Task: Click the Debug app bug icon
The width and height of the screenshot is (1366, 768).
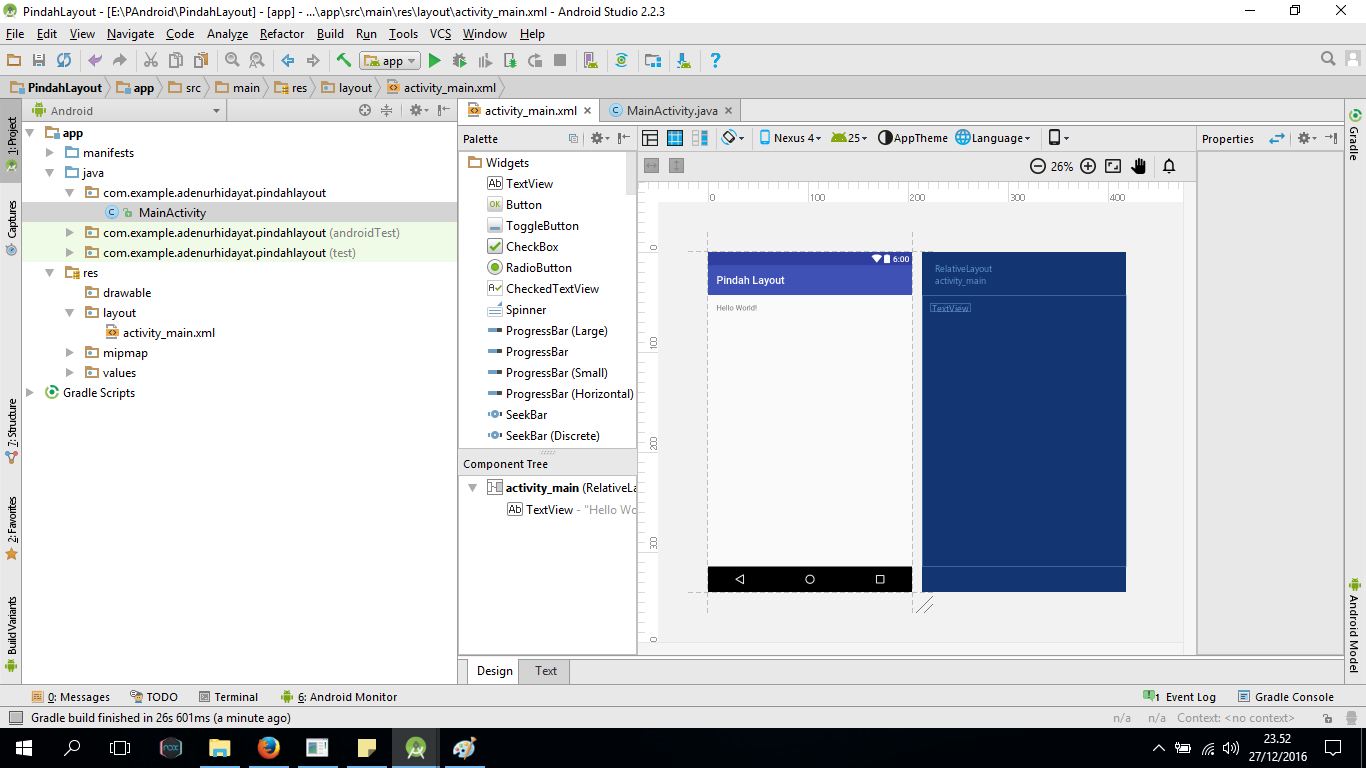Action: coord(460,61)
